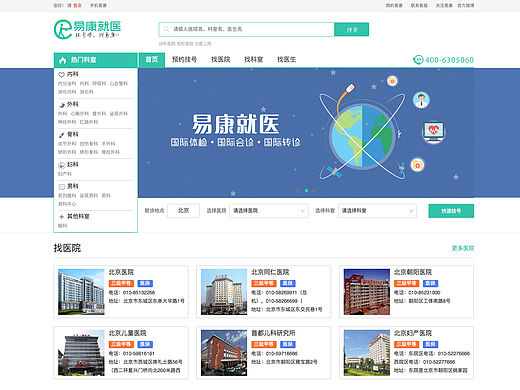The image size is (520, 390).
Task: Click the phone icon next to 400-6305060
Action: click(x=418, y=60)
